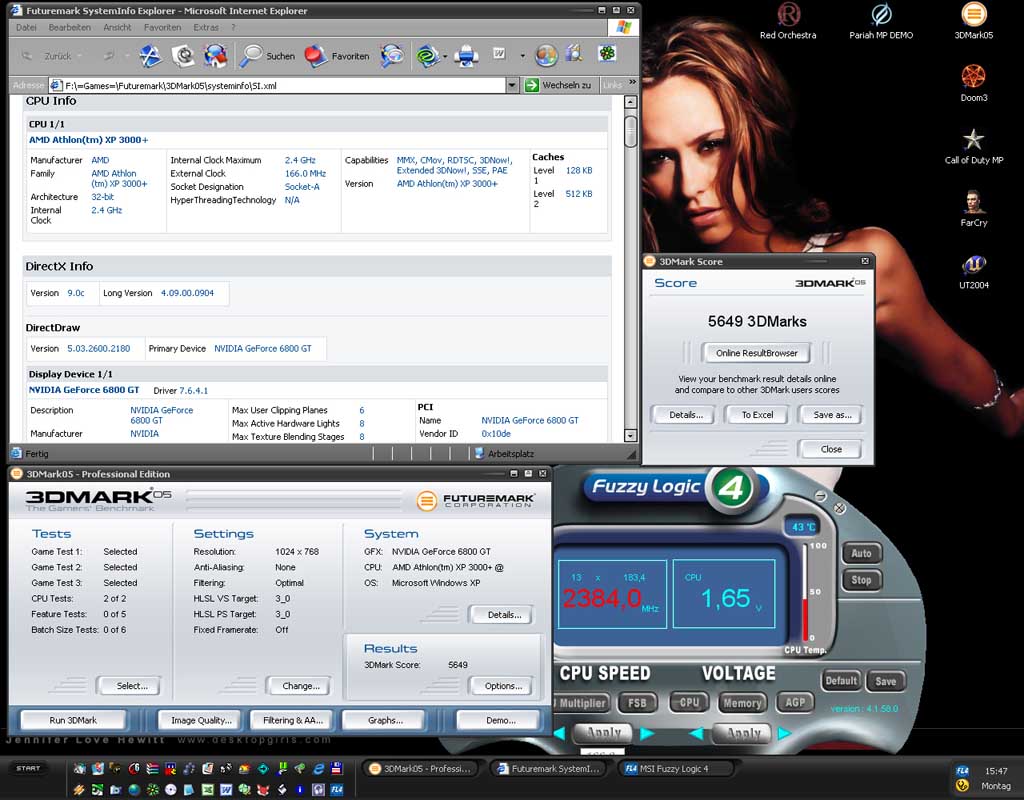Click the media history icon in IE toolbar

point(392,56)
